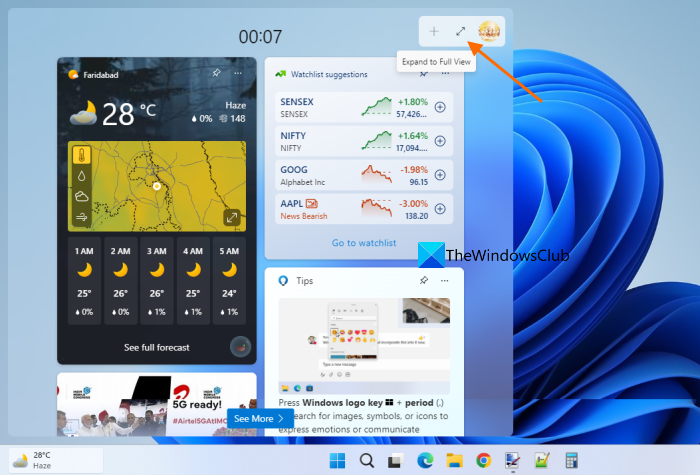The image size is (700, 475).
Task: Click the Expand to Full View icon
Action: (x=460, y=31)
